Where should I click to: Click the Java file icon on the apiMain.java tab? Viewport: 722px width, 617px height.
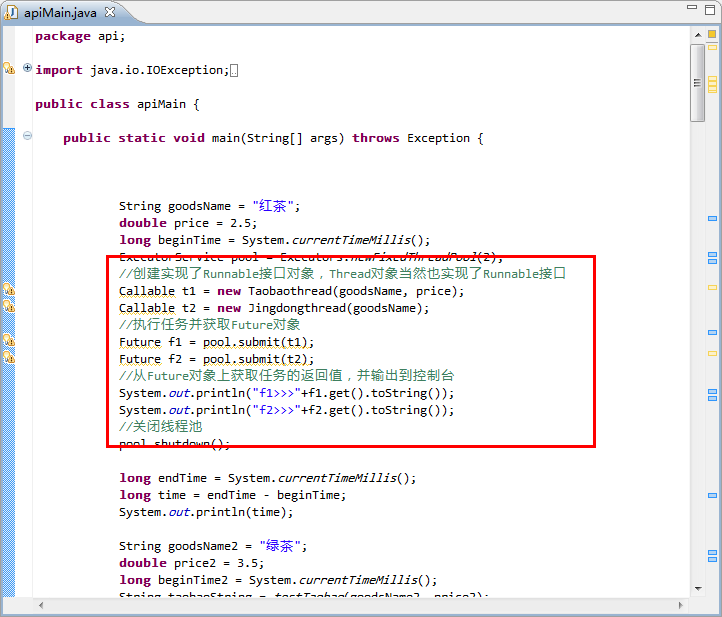[12, 12]
